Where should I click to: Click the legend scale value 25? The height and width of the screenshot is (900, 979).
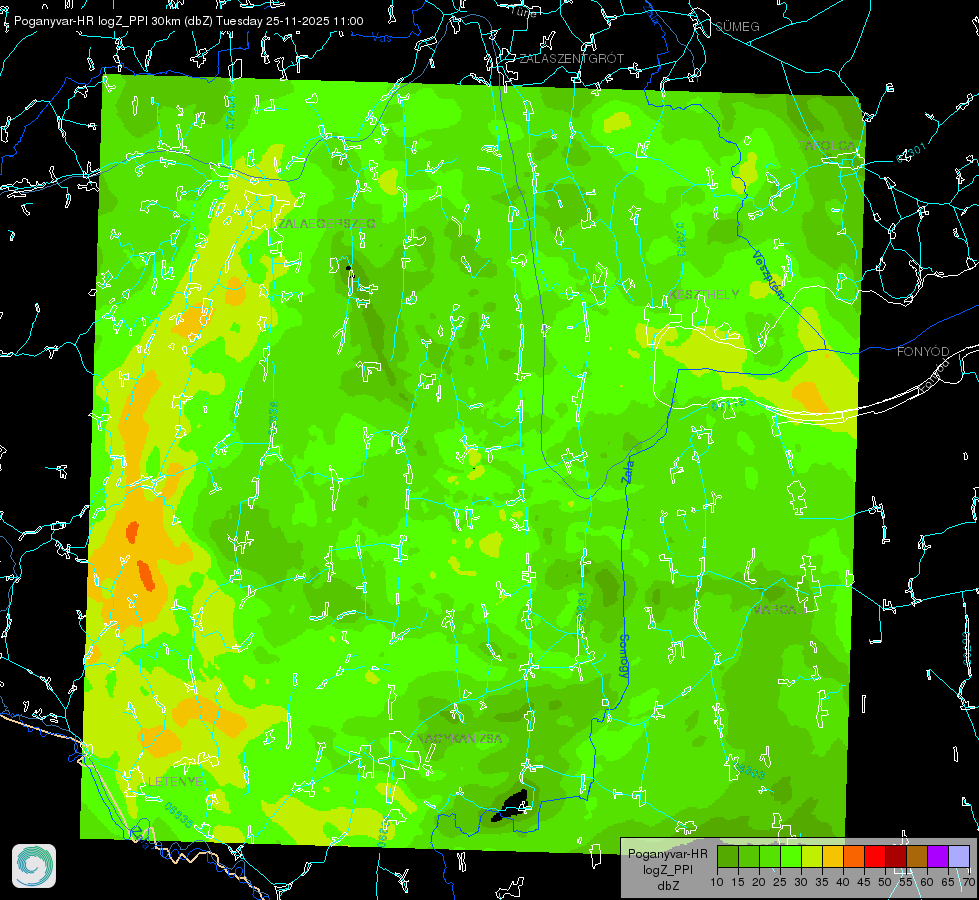(780, 882)
